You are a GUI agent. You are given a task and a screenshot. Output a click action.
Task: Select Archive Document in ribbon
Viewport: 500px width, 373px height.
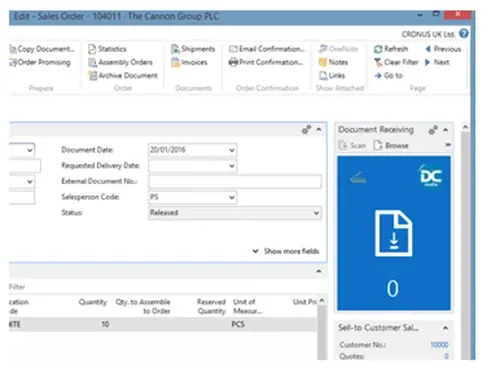(x=123, y=76)
